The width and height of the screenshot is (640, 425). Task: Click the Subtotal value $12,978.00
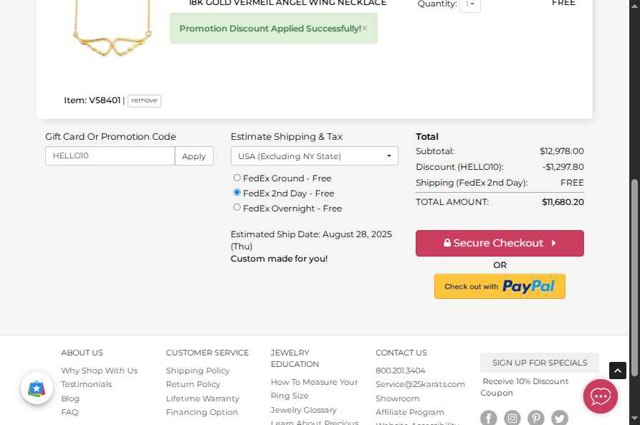[562, 151]
